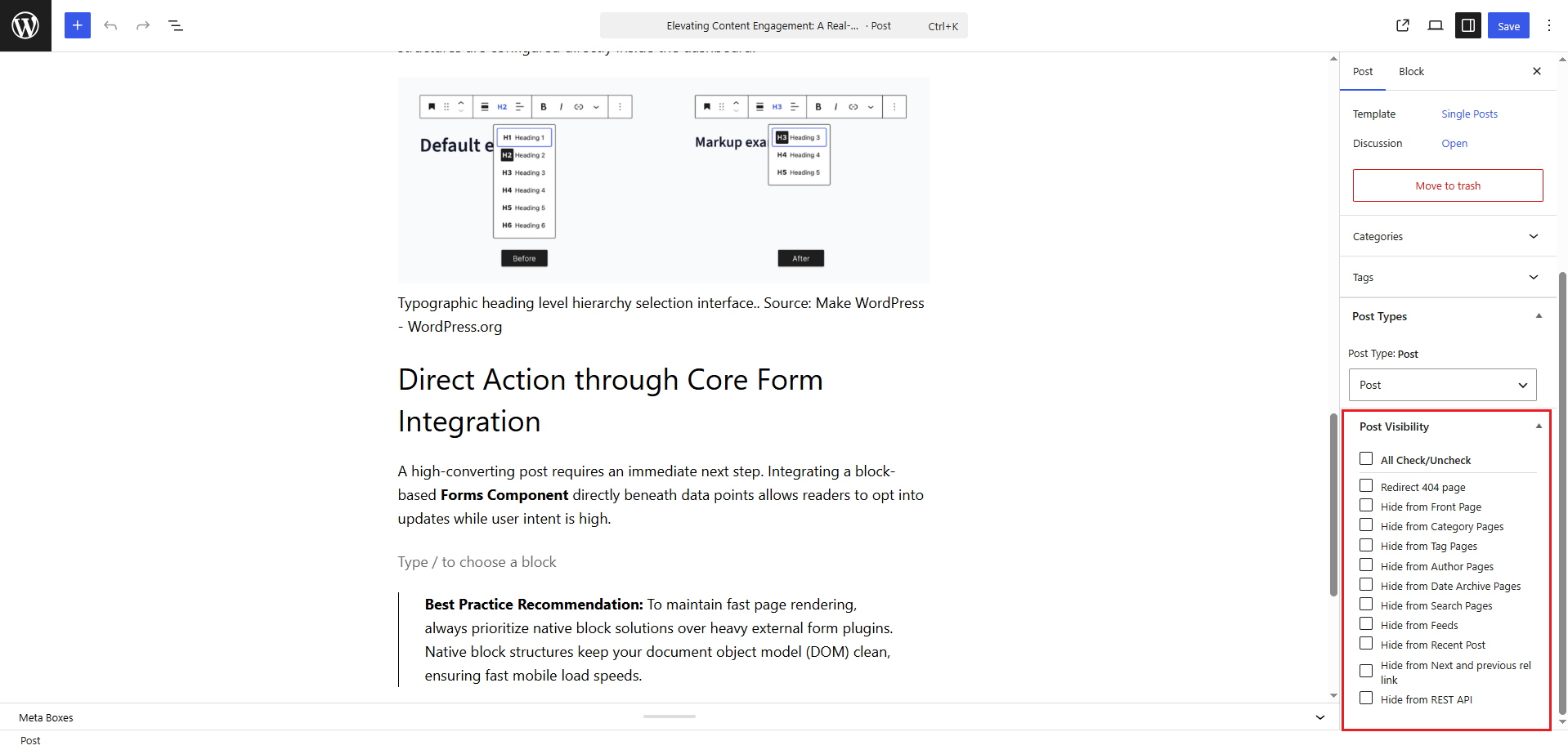Click the Meta Boxes label
Image resolution: width=1568 pixels, height=750 pixels.
click(46, 718)
